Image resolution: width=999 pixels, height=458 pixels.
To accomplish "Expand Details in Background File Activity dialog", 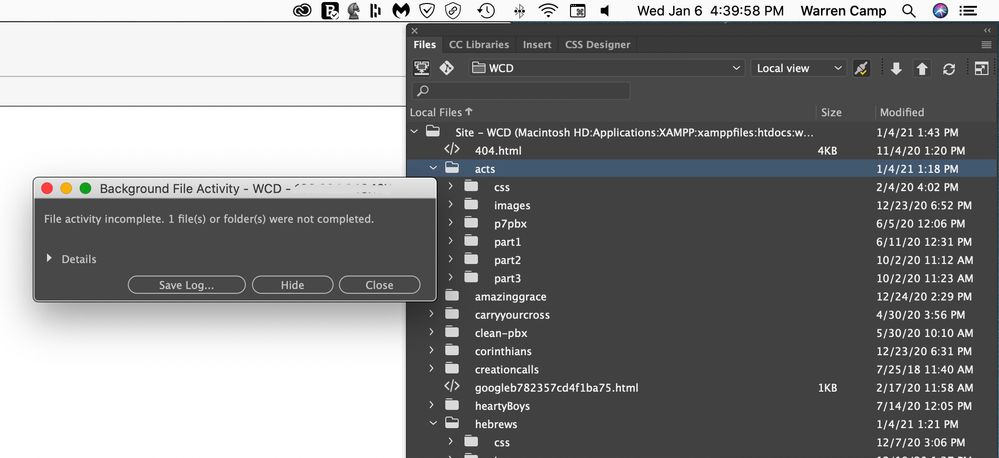I will tap(49, 259).
